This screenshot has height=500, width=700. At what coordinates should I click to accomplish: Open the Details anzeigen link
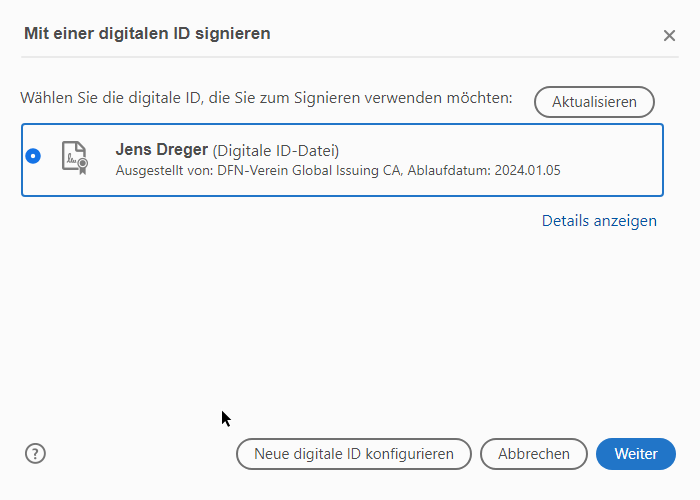(599, 221)
